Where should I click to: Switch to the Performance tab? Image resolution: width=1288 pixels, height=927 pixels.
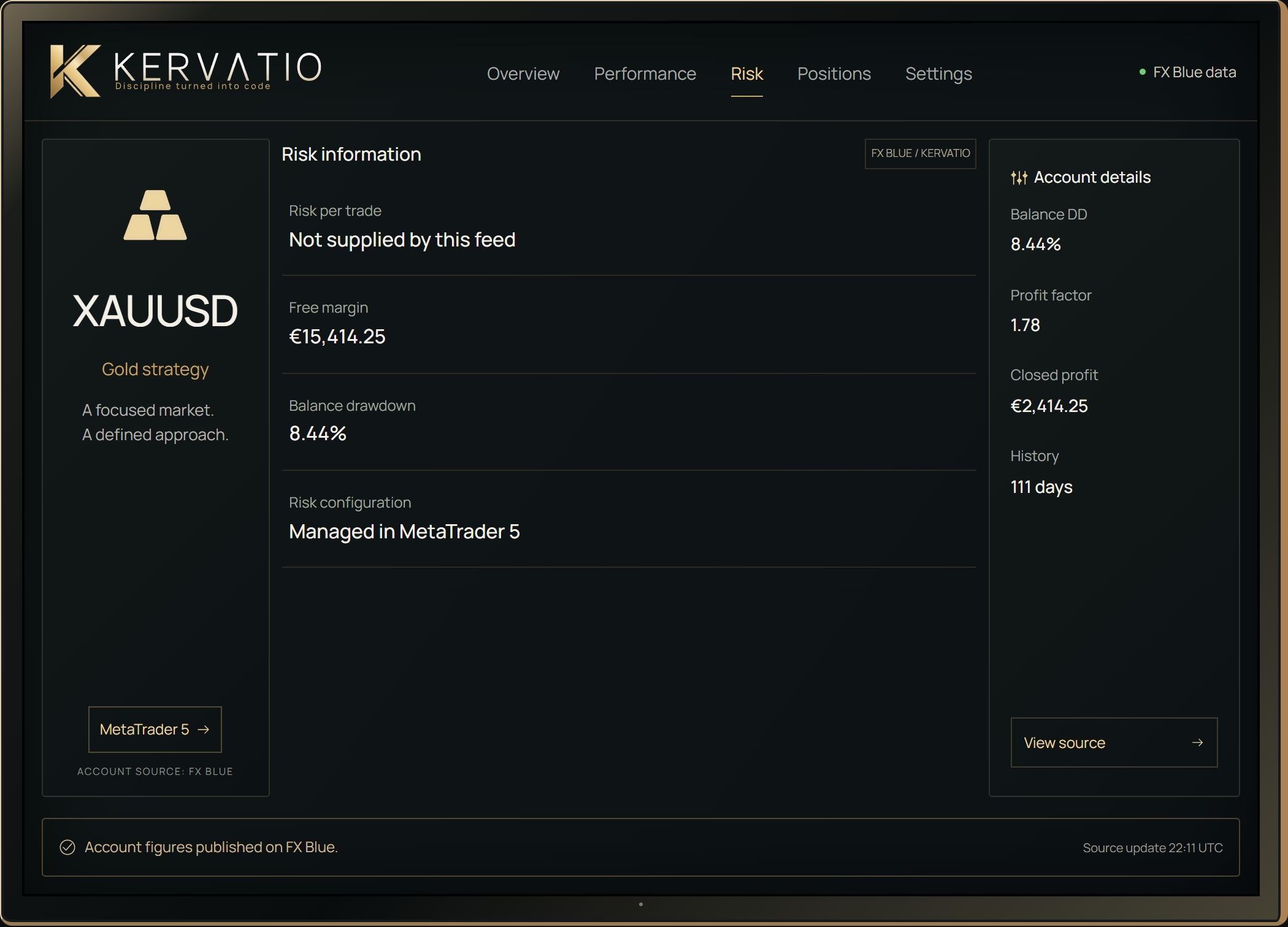645,74
